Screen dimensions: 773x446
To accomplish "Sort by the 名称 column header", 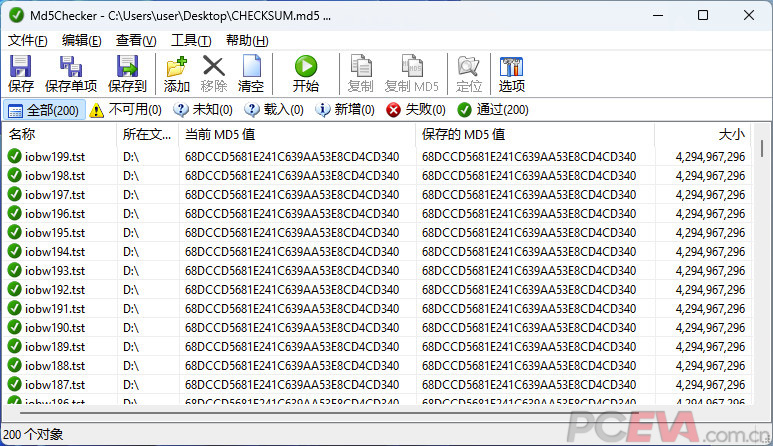I will (x=60, y=134).
